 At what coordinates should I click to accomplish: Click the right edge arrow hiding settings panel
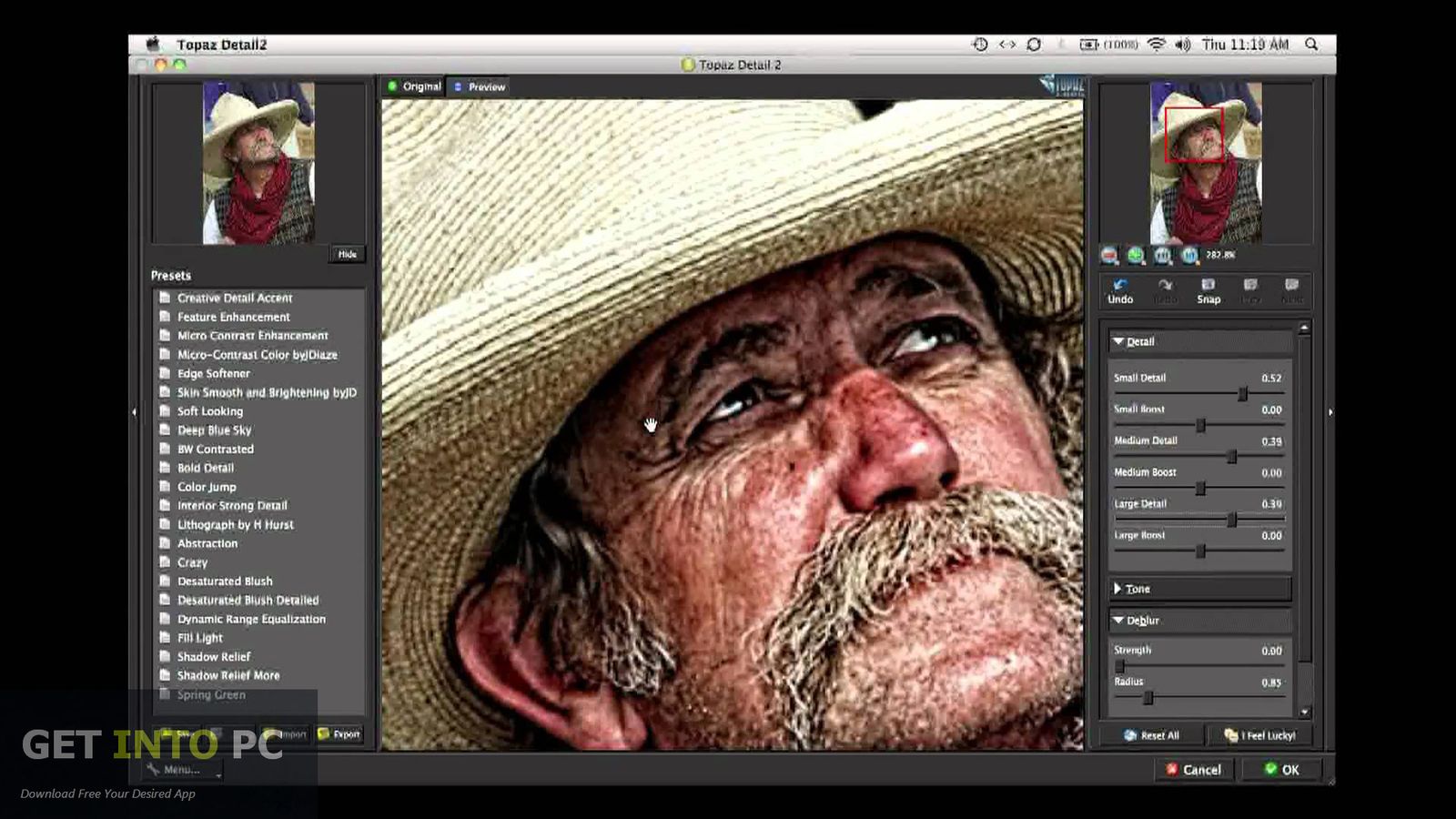pyautogui.click(x=1330, y=412)
